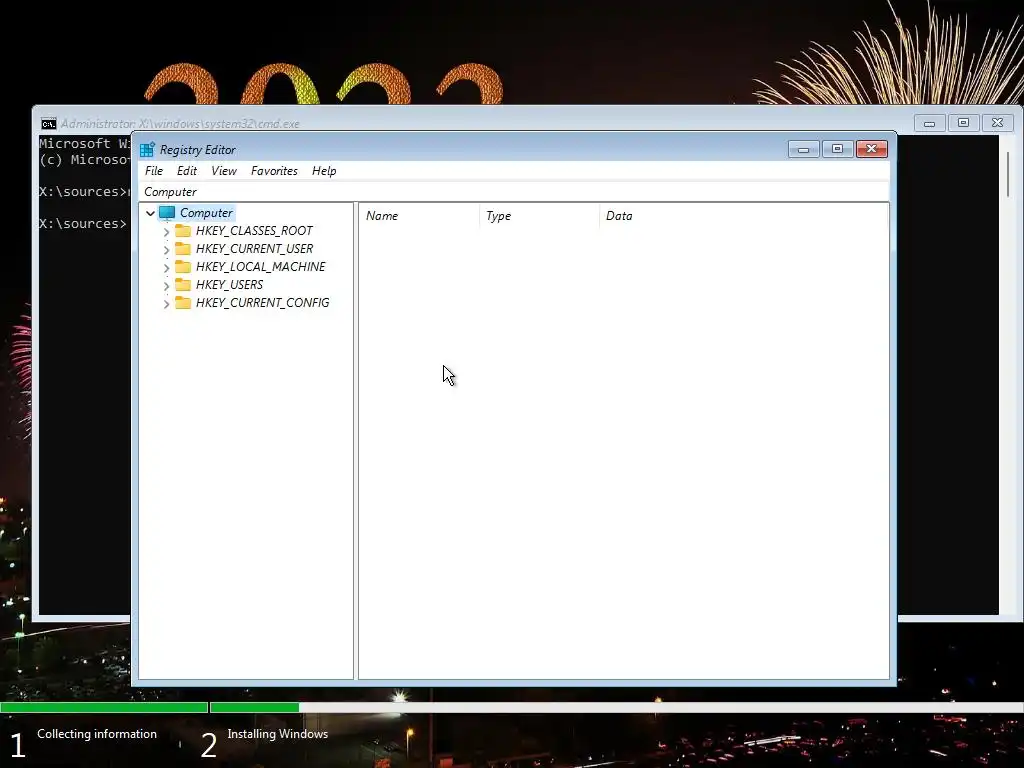Viewport: 1024px width, 768px height.
Task: Sort by the Type column header
Action: click(x=539, y=216)
